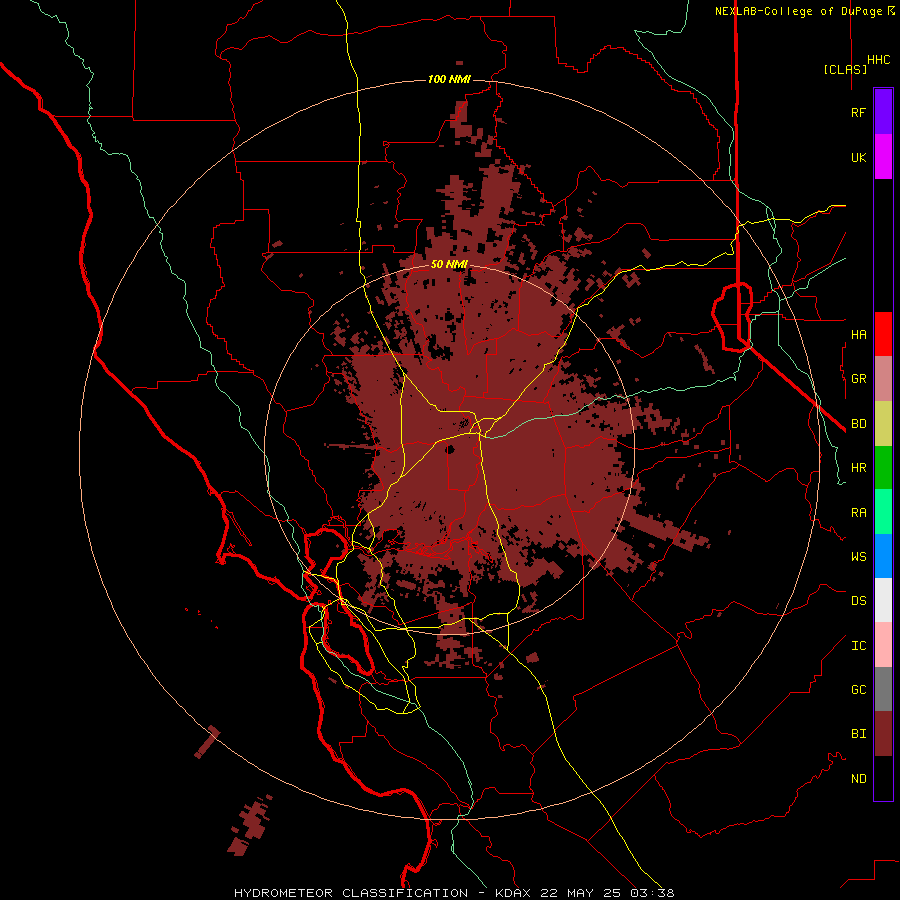Click the 'NEXLAB-College of DuPage' credit text

point(798,11)
